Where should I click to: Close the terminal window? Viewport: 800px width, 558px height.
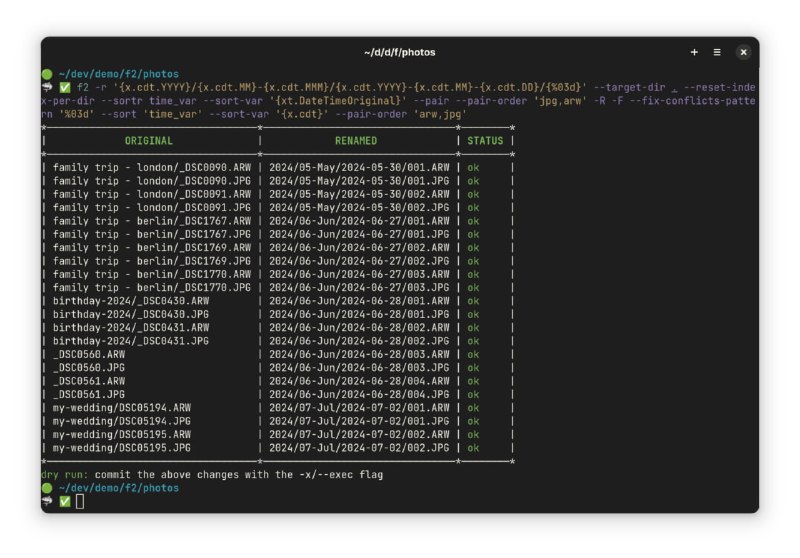[743, 52]
